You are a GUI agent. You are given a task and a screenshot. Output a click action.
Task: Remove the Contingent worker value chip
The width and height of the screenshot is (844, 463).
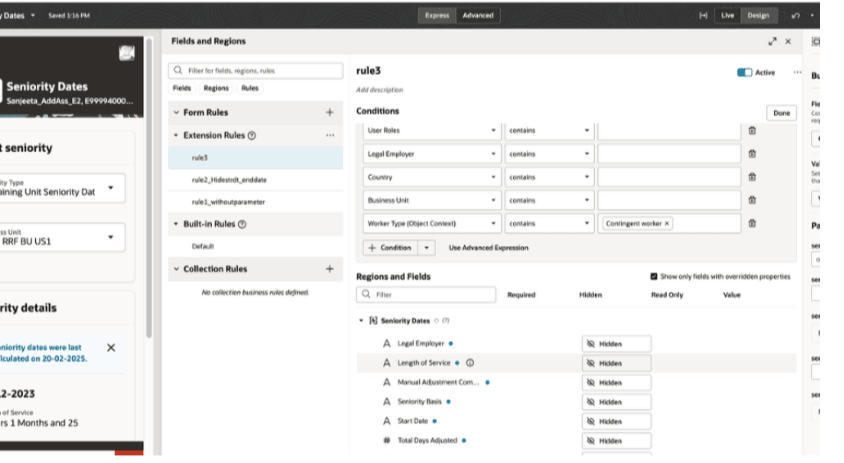click(667, 223)
